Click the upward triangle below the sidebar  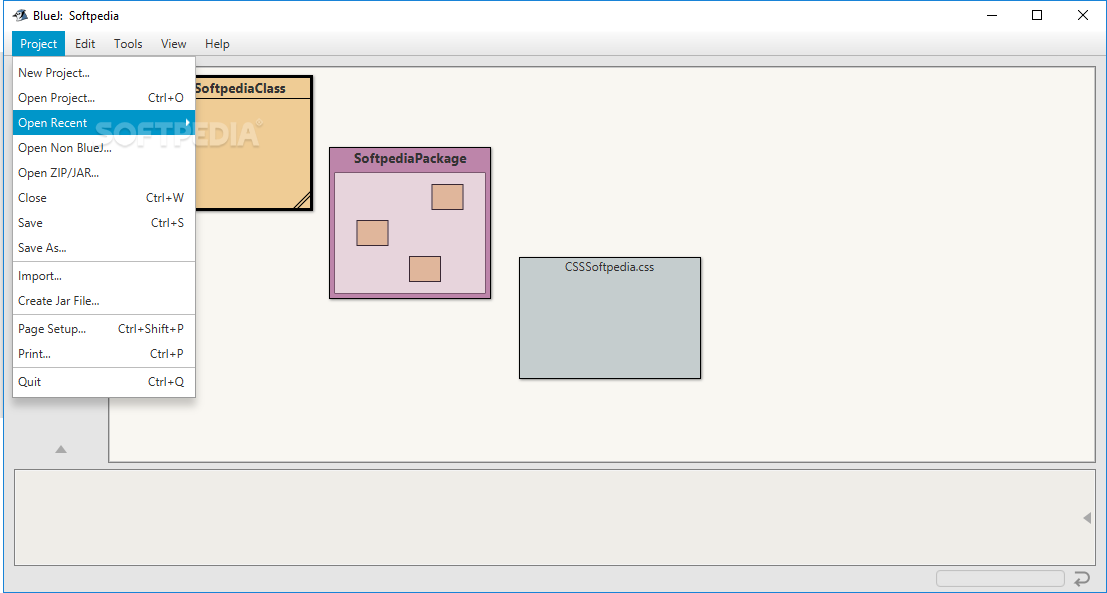(61, 449)
